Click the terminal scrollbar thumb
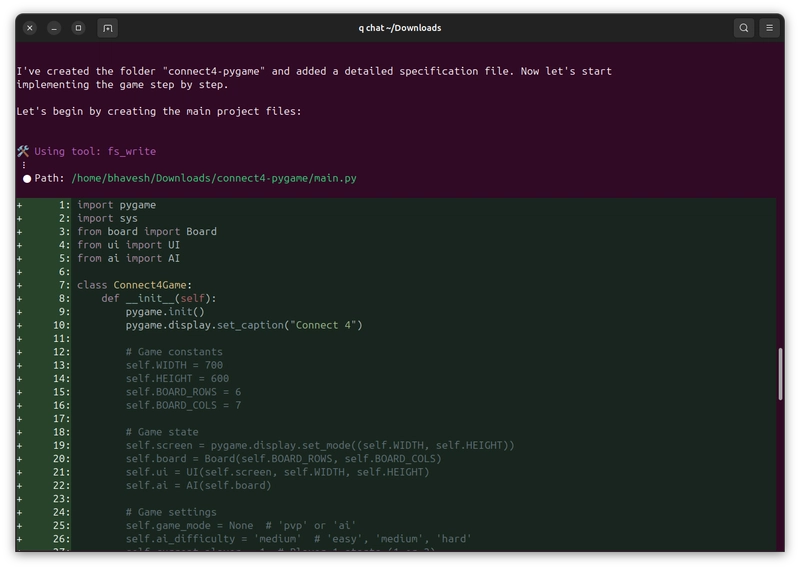Viewport: 800px width, 569px height. pyautogui.click(x=780, y=374)
